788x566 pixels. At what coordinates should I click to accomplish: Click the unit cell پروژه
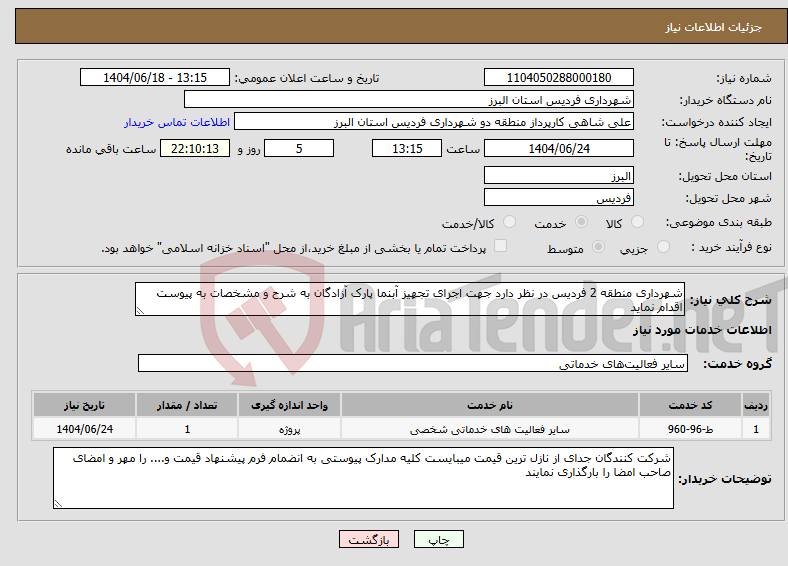click(289, 429)
